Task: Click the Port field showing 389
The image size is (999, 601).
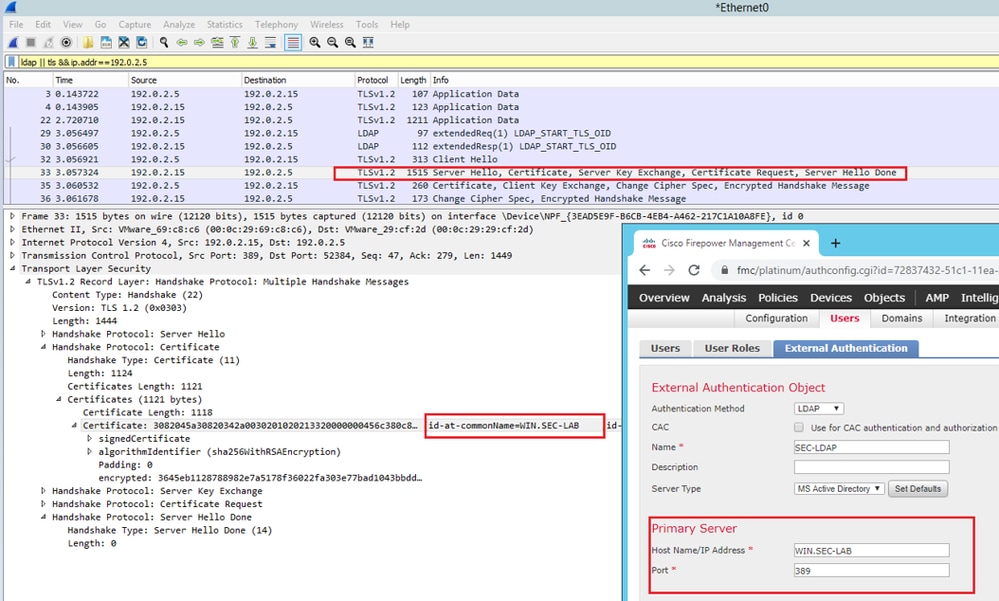Action: click(x=872, y=570)
